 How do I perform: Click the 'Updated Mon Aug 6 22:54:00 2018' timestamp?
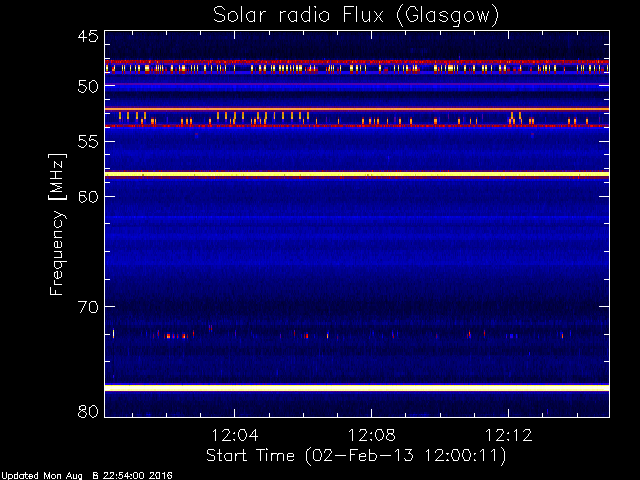pyautogui.click(x=87, y=475)
